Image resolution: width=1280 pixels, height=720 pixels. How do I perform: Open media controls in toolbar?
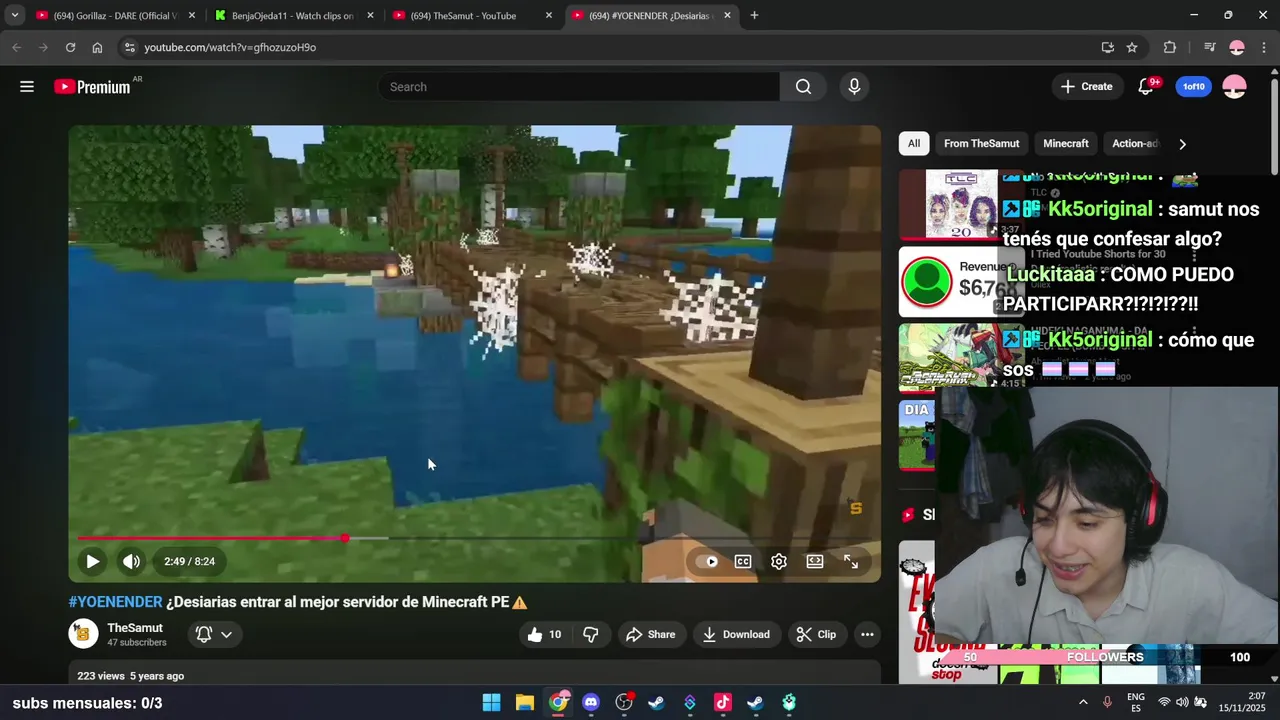(1209, 47)
